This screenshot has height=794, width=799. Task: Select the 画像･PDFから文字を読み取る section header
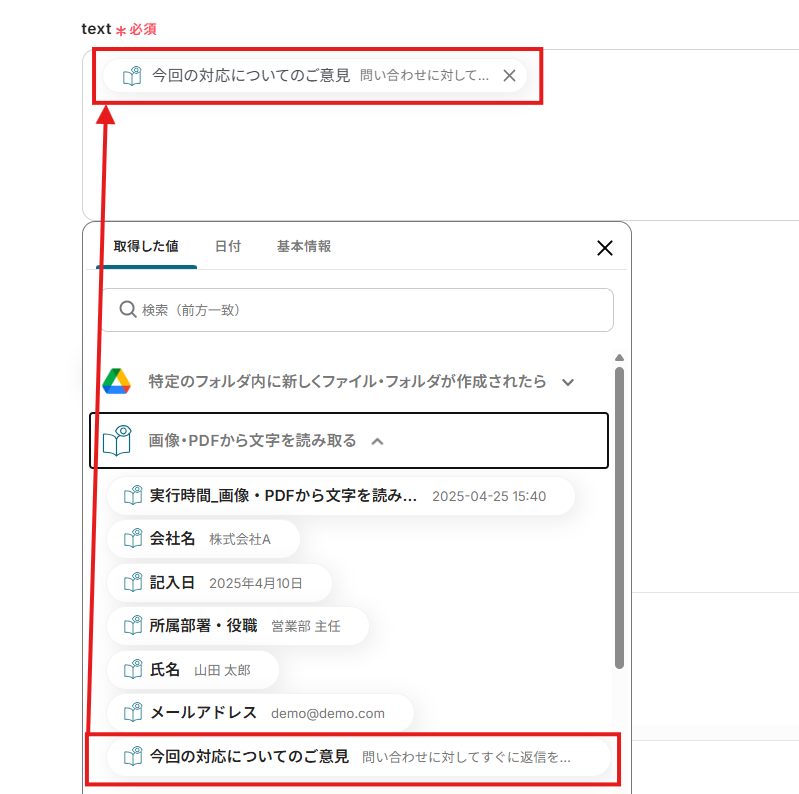(252, 441)
